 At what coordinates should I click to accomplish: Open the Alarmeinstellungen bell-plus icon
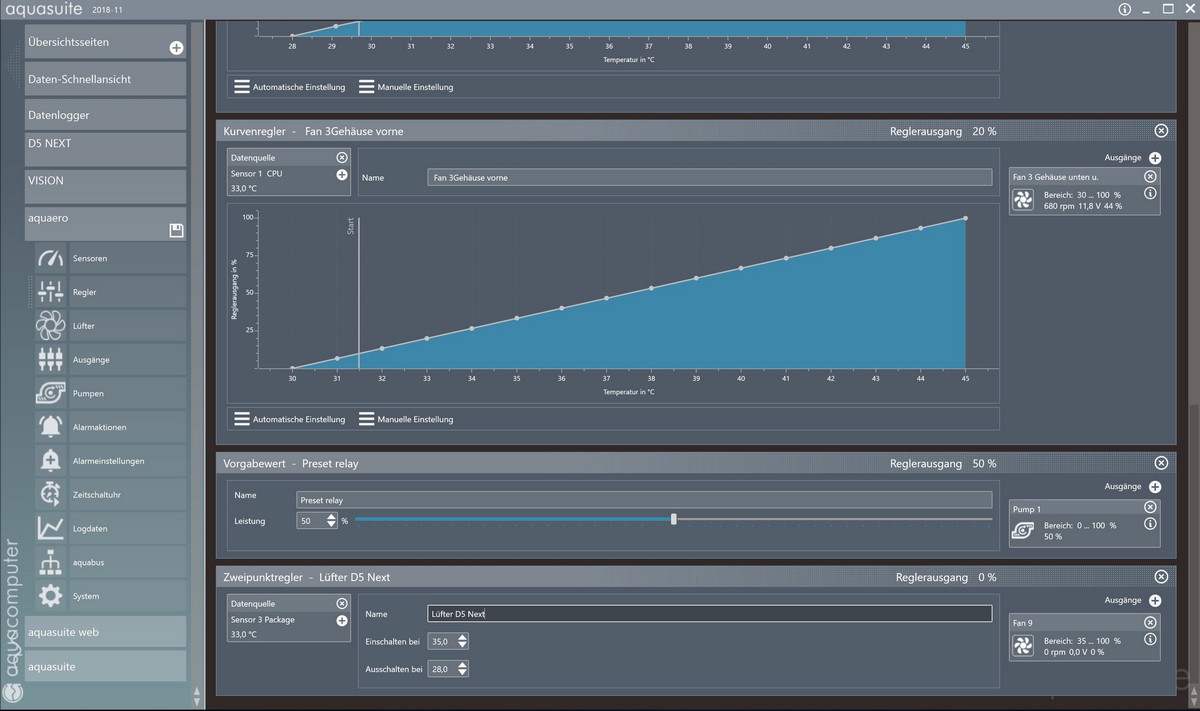tap(50, 461)
